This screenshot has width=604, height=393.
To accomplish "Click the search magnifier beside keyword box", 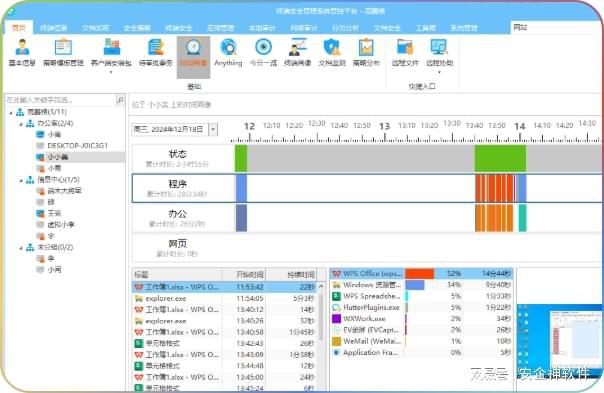I will coord(120,100).
